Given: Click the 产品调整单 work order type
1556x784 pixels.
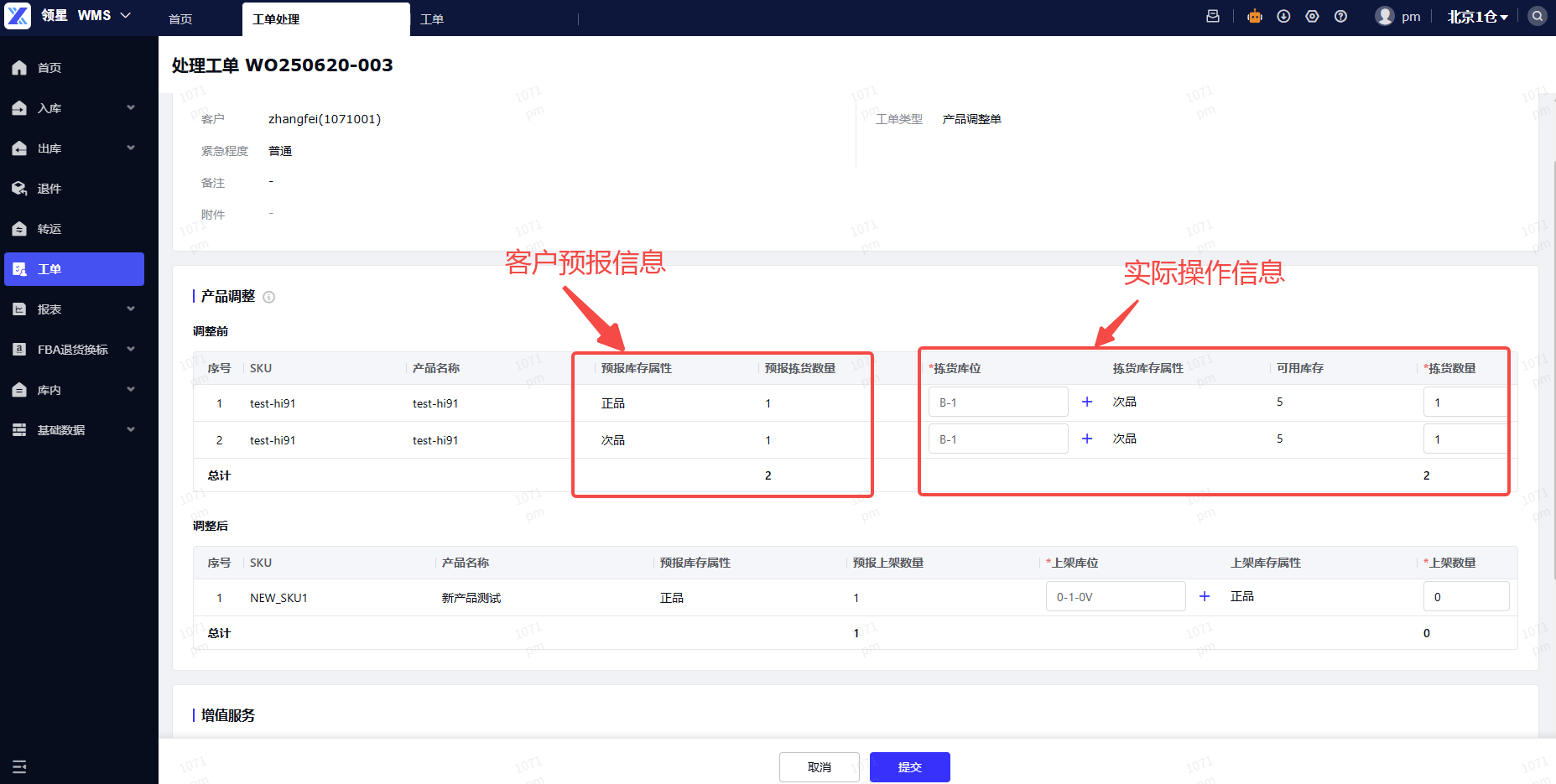Looking at the screenshot, I should tap(972, 119).
